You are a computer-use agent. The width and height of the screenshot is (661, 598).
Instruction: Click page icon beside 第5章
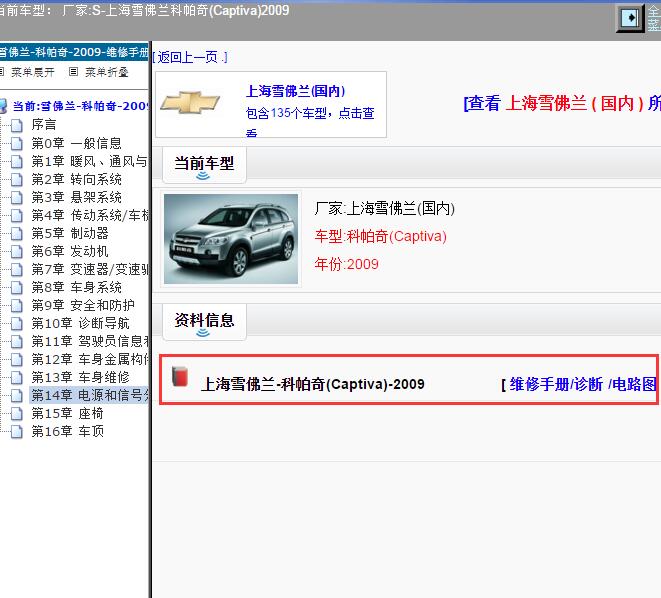tap(16, 233)
